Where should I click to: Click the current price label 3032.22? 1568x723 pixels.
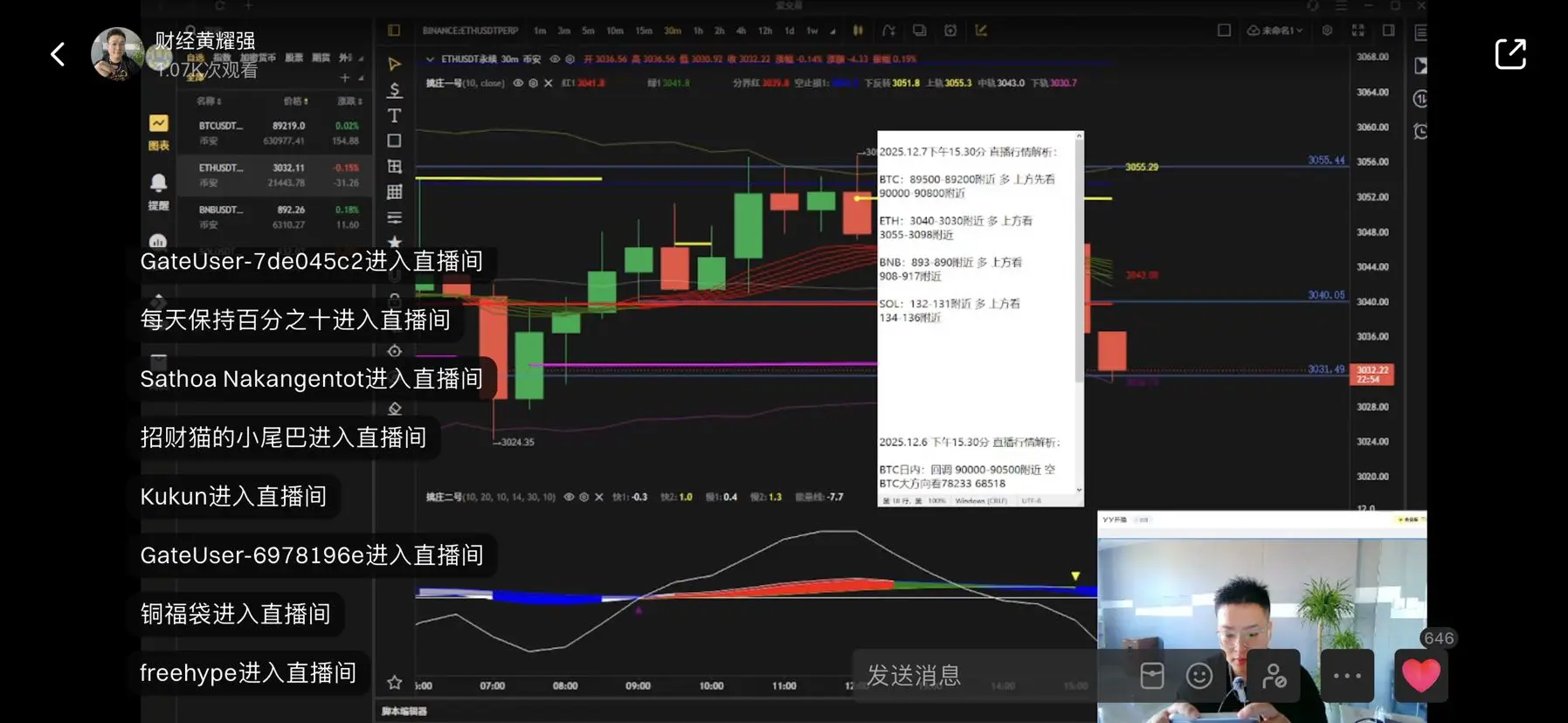tap(1371, 374)
